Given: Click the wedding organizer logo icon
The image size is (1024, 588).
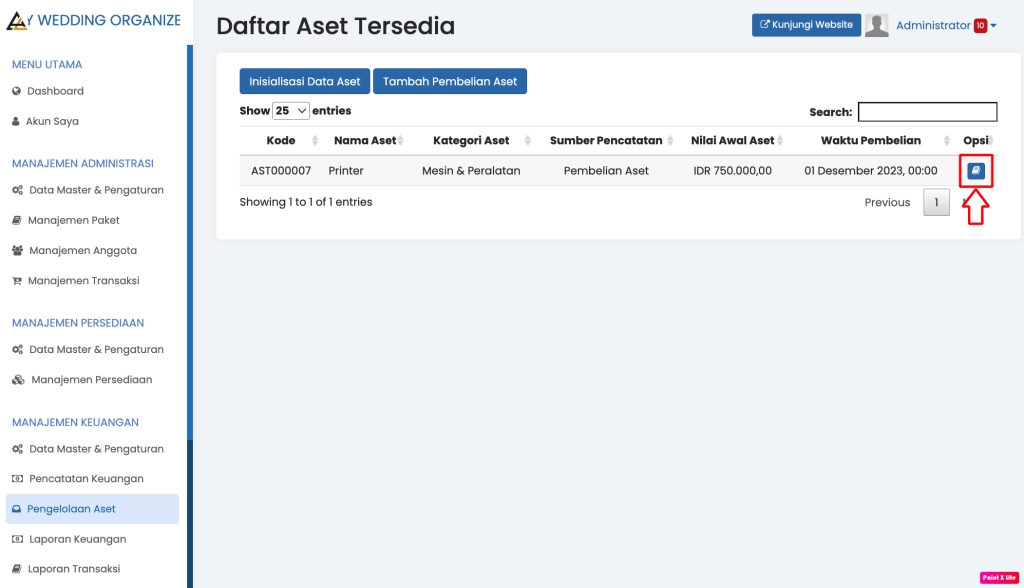Looking at the screenshot, I should (17, 21).
